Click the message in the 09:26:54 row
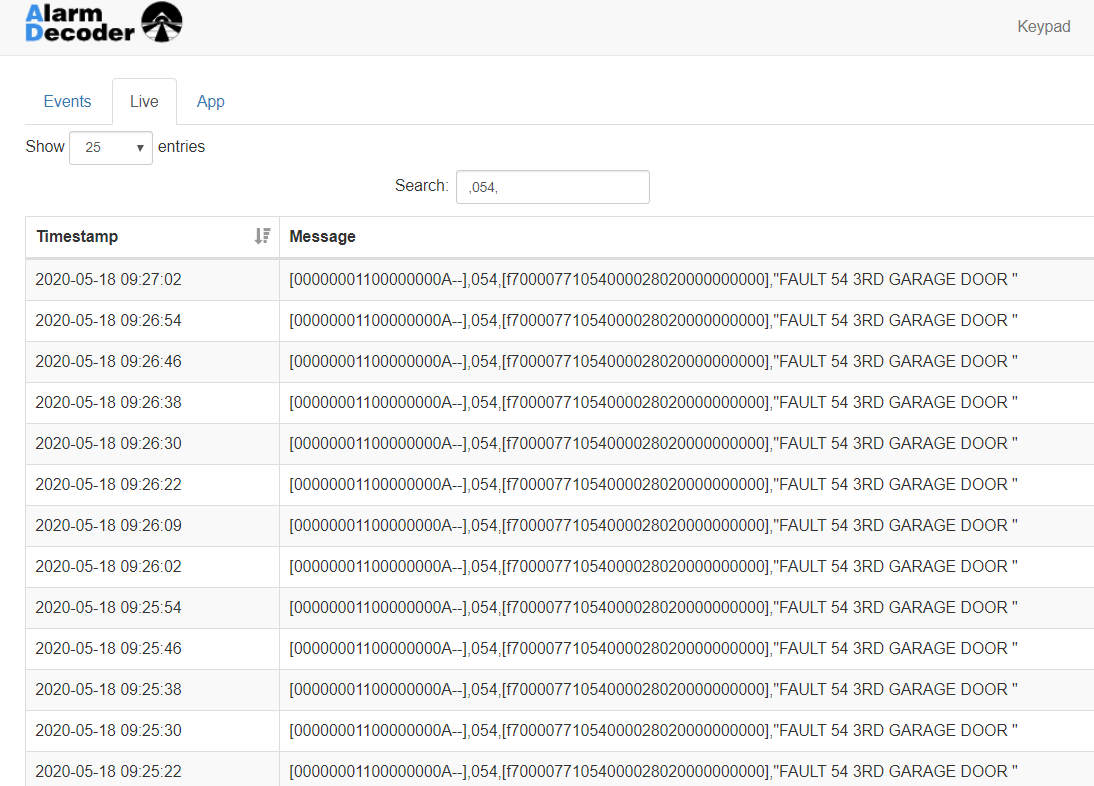 click(x=653, y=320)
